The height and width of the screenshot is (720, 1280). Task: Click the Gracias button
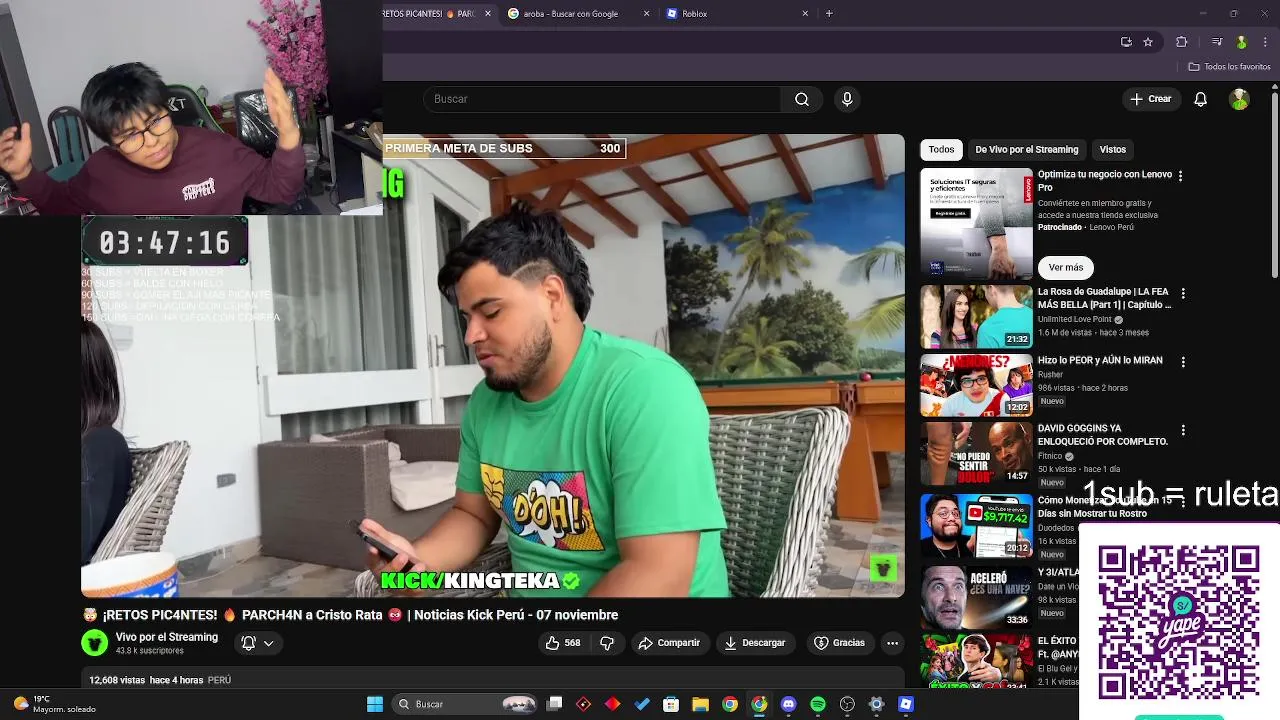coord(839,643)
